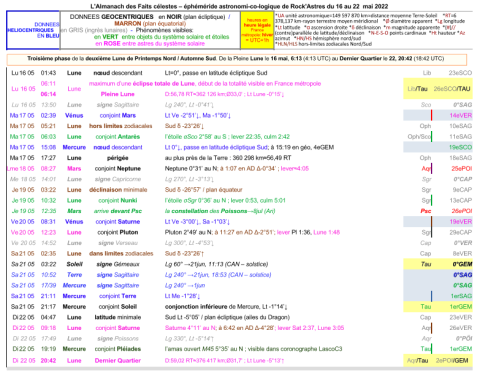This screenshot has height=371, width=480.
Task: Click the yellow legal-time box in header
Action: pyautogui.click(x=257, y=30)
